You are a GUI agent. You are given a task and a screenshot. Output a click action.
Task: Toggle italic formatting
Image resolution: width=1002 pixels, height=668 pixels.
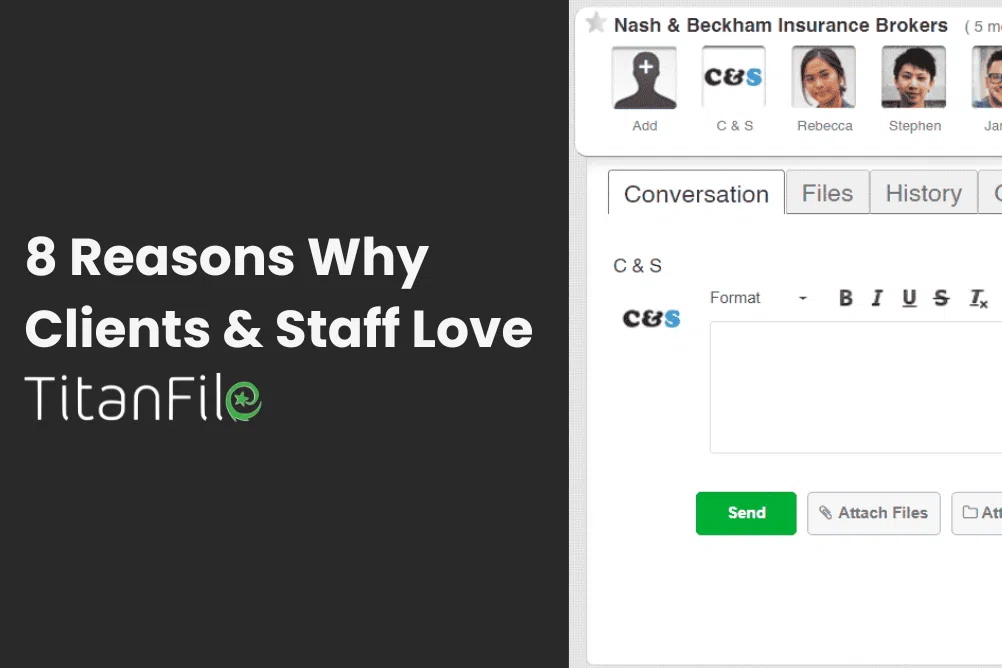pos(877,298)
